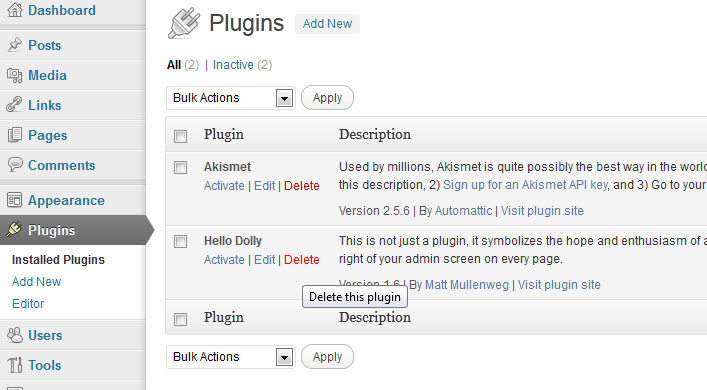Open the top Bulk Actions dropdown
The height and width of the screenshot is (390, 707).
231,98
